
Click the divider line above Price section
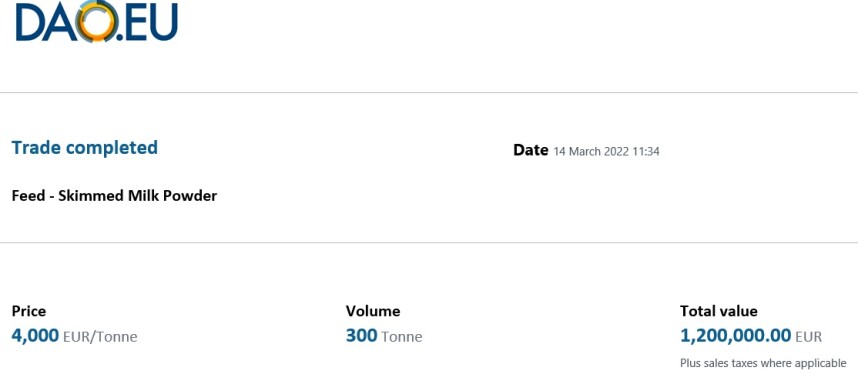429,243
